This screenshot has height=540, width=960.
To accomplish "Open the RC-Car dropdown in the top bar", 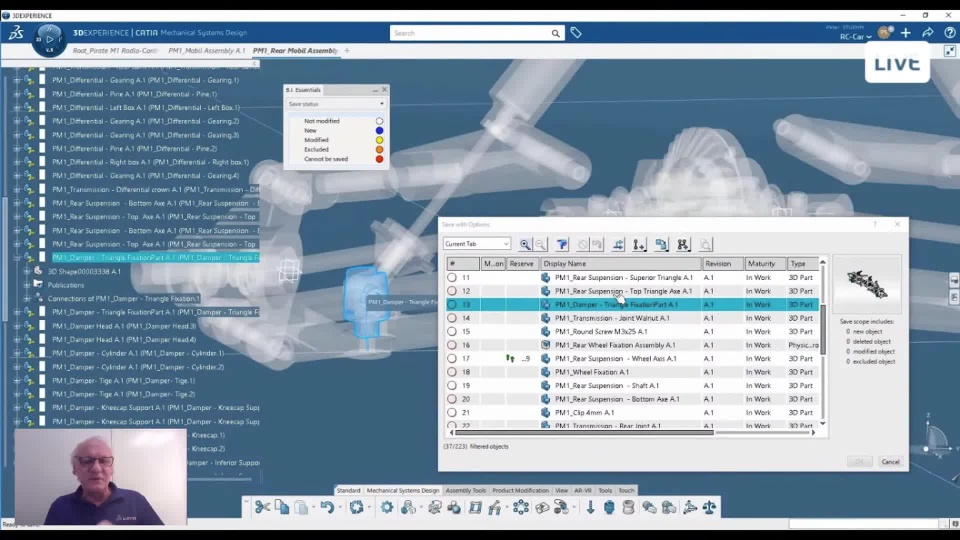I will (x=855, y=37).
